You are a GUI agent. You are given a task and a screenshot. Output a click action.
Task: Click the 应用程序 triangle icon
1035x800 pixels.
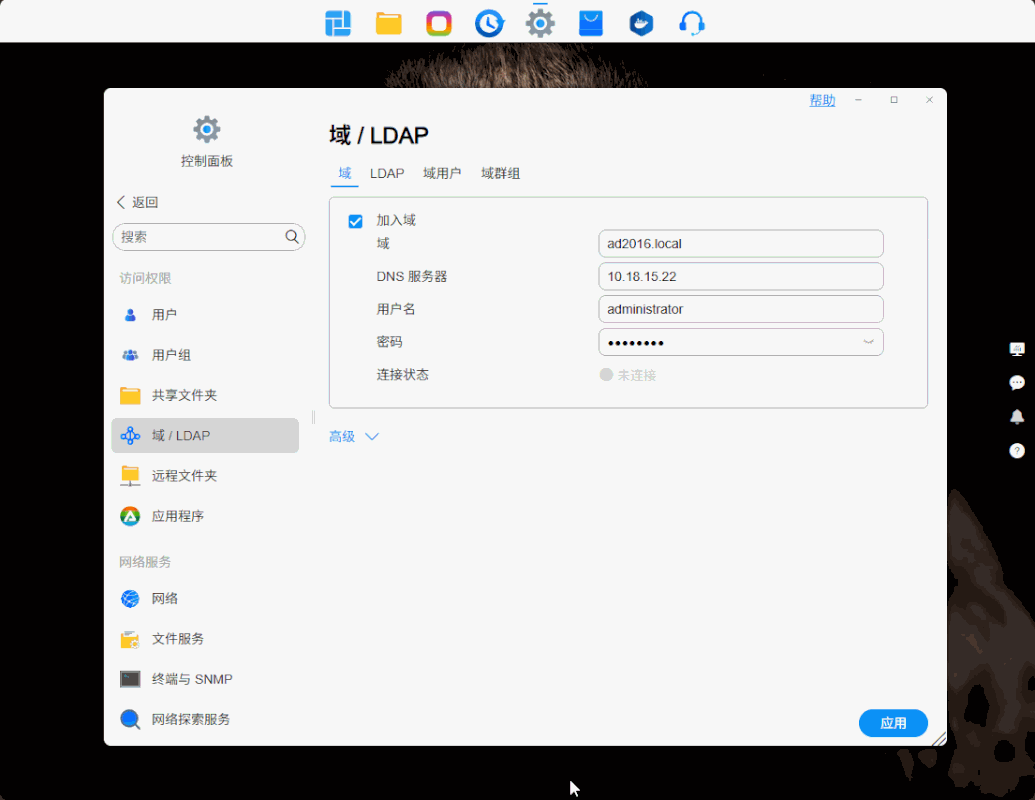(x=130, y=516)
